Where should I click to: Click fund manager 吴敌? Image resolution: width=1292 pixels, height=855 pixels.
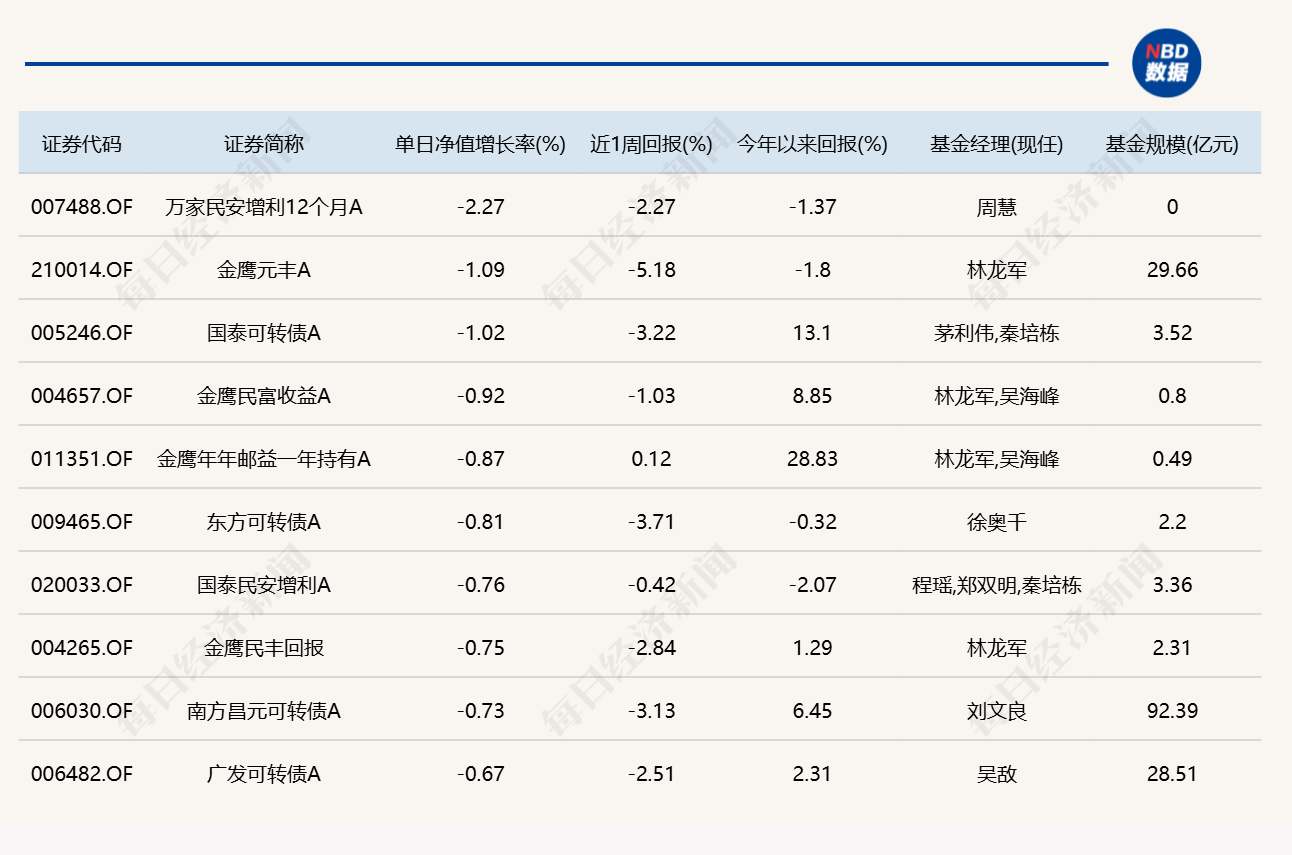(x=997, y=774)
